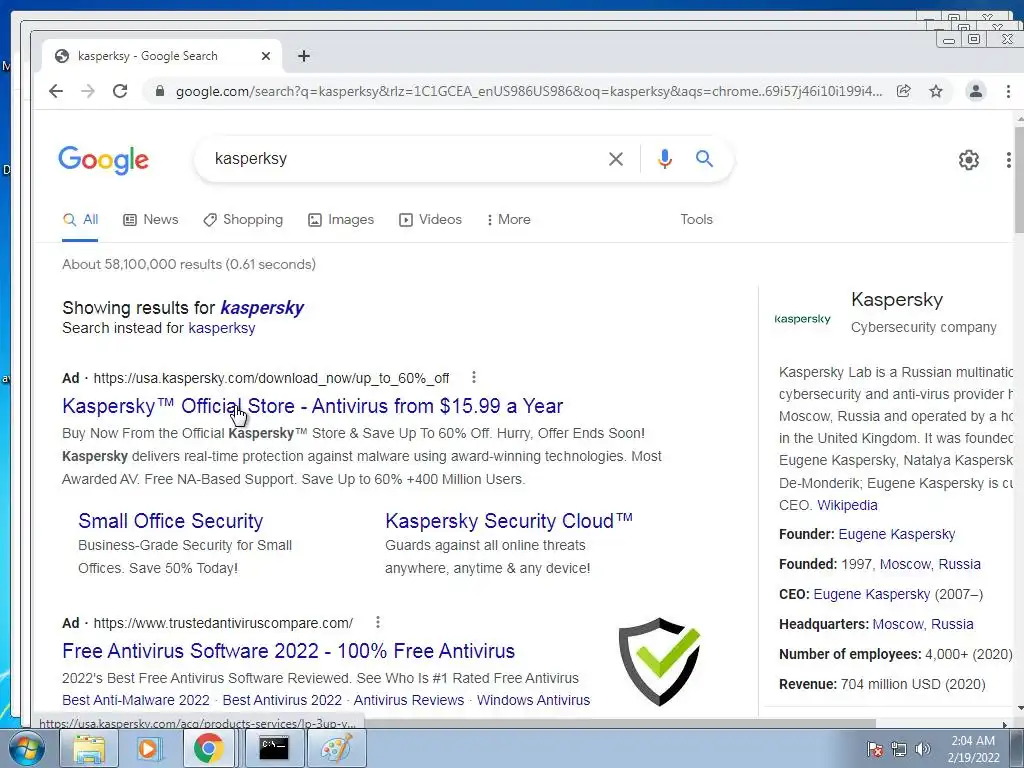The image size is (1024, 768).
Task: Switch to the Images tab
Action: [341, 219]
